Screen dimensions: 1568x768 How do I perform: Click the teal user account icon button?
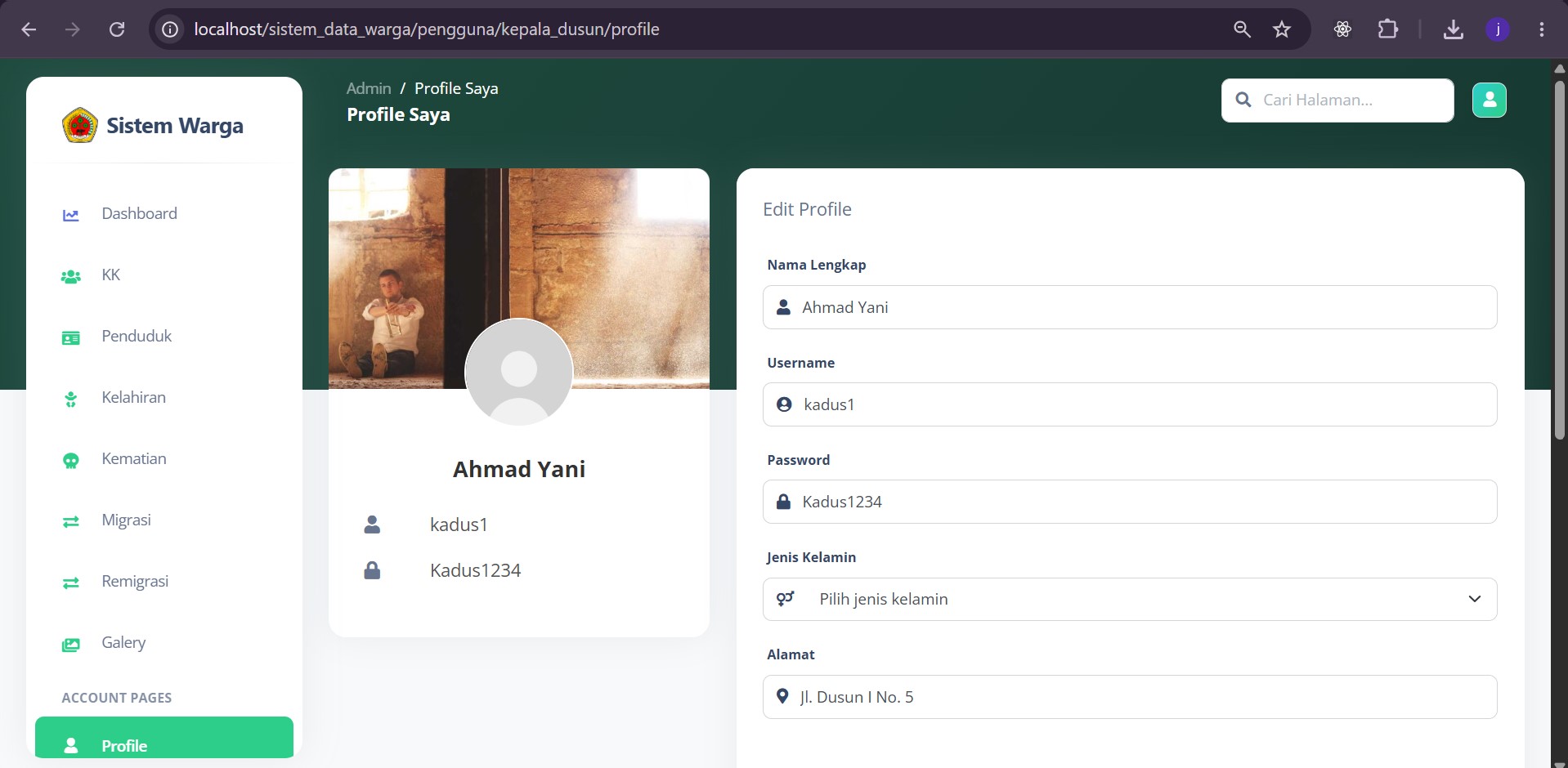click(1489, 100)
